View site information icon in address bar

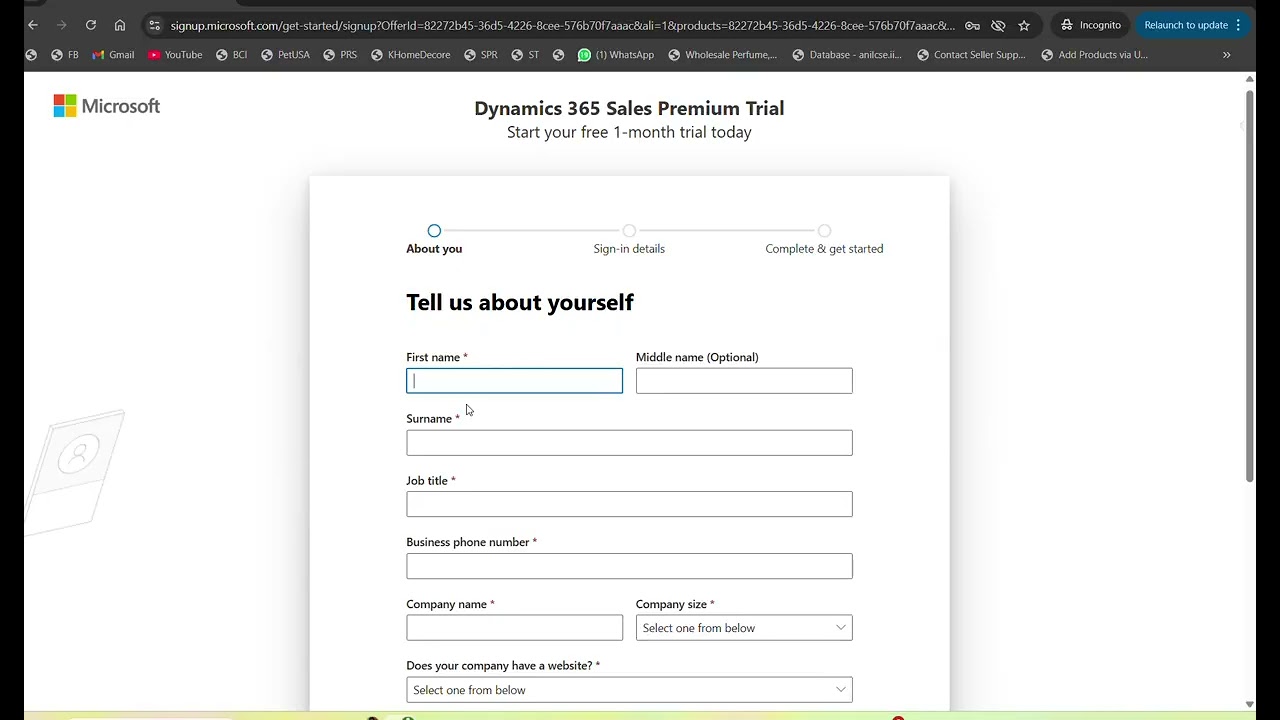point(154,25)
